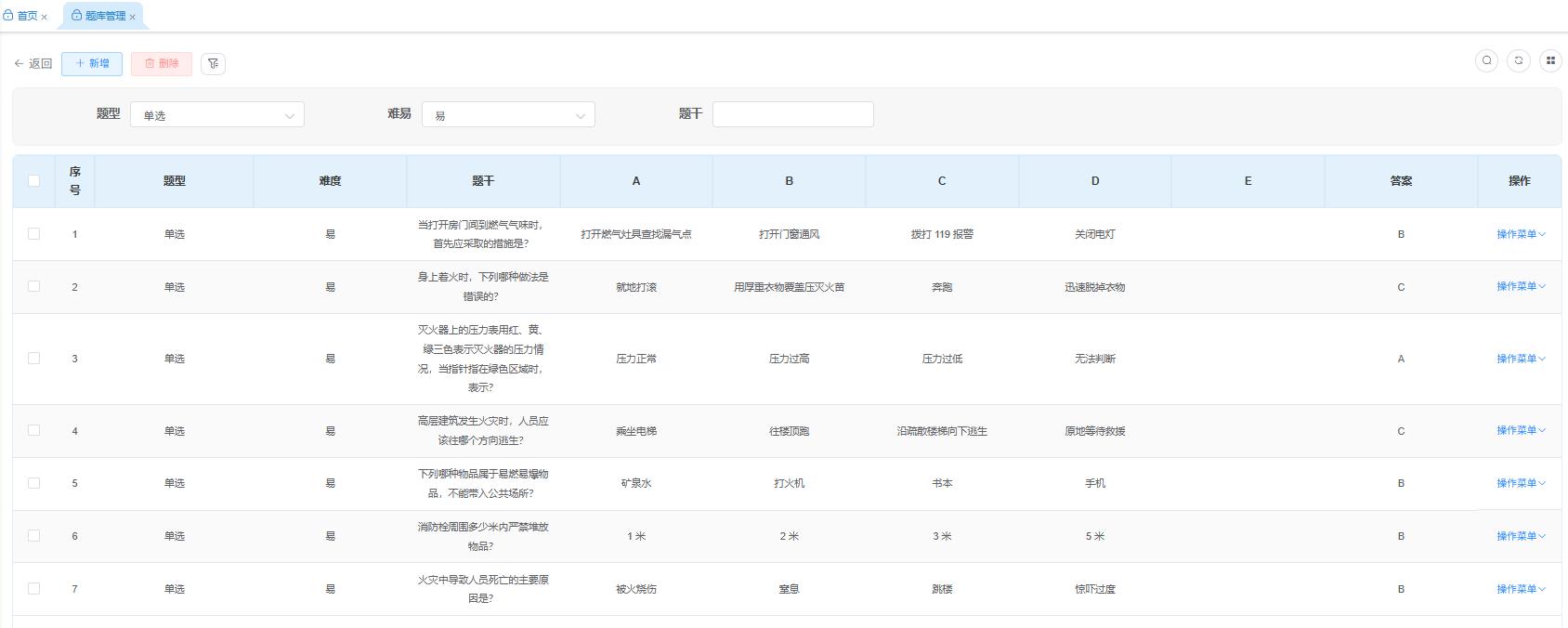
Task: Click the 题干 search input field
Action: coord(792,114)
